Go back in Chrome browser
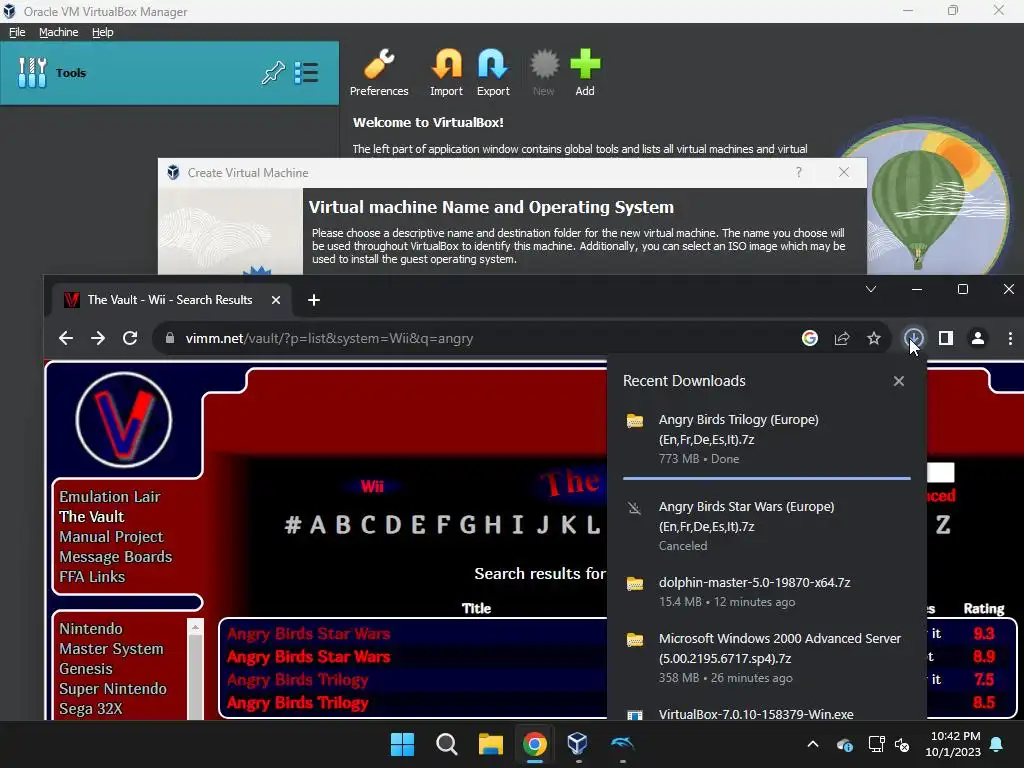 coord(65,338)
